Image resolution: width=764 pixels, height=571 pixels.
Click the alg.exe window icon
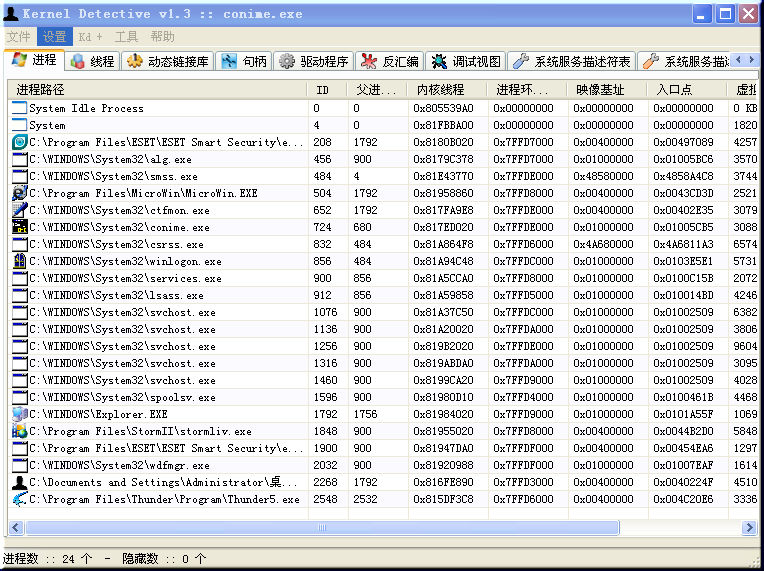pos(19,159)
